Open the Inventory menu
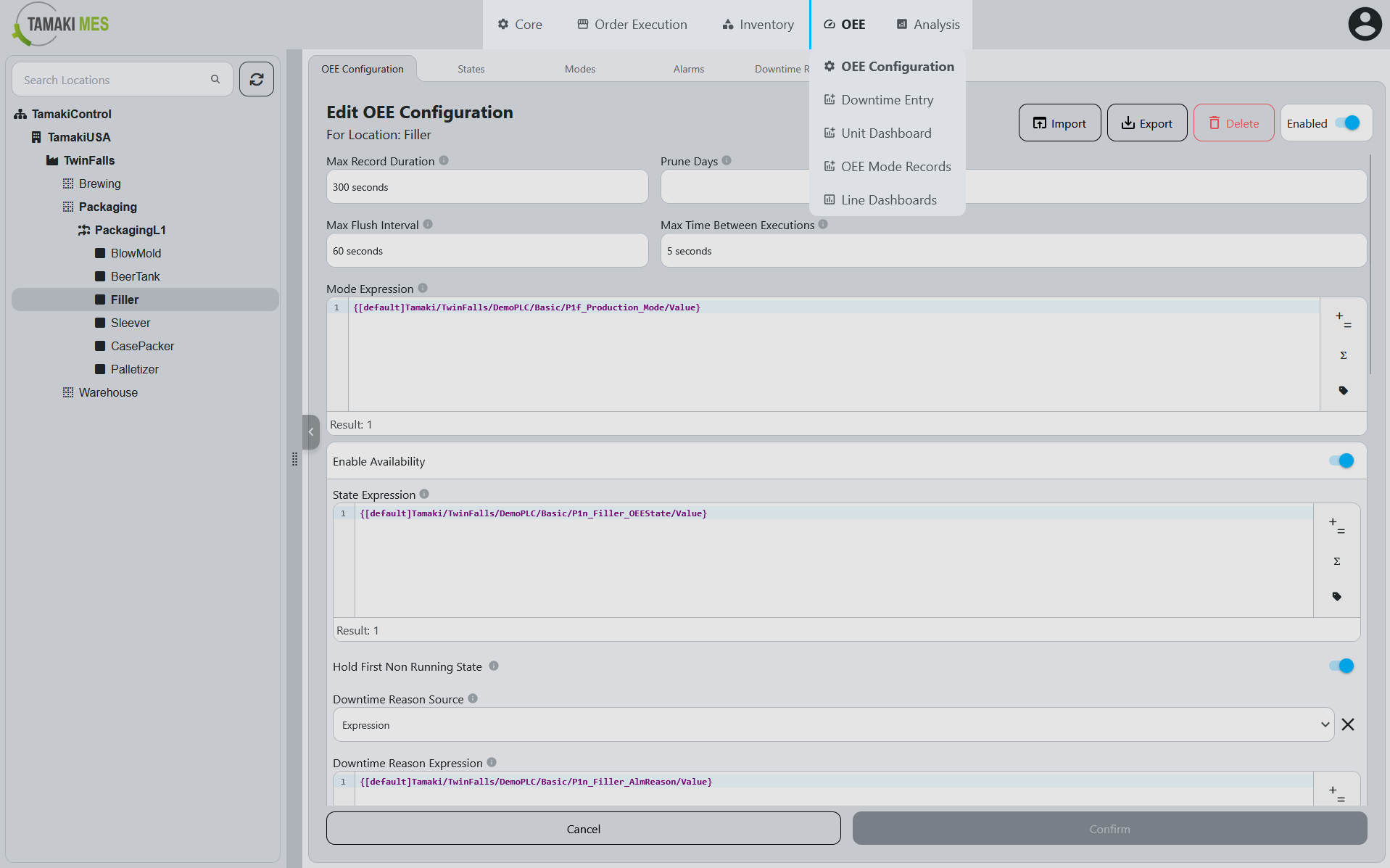 point(758,24)
